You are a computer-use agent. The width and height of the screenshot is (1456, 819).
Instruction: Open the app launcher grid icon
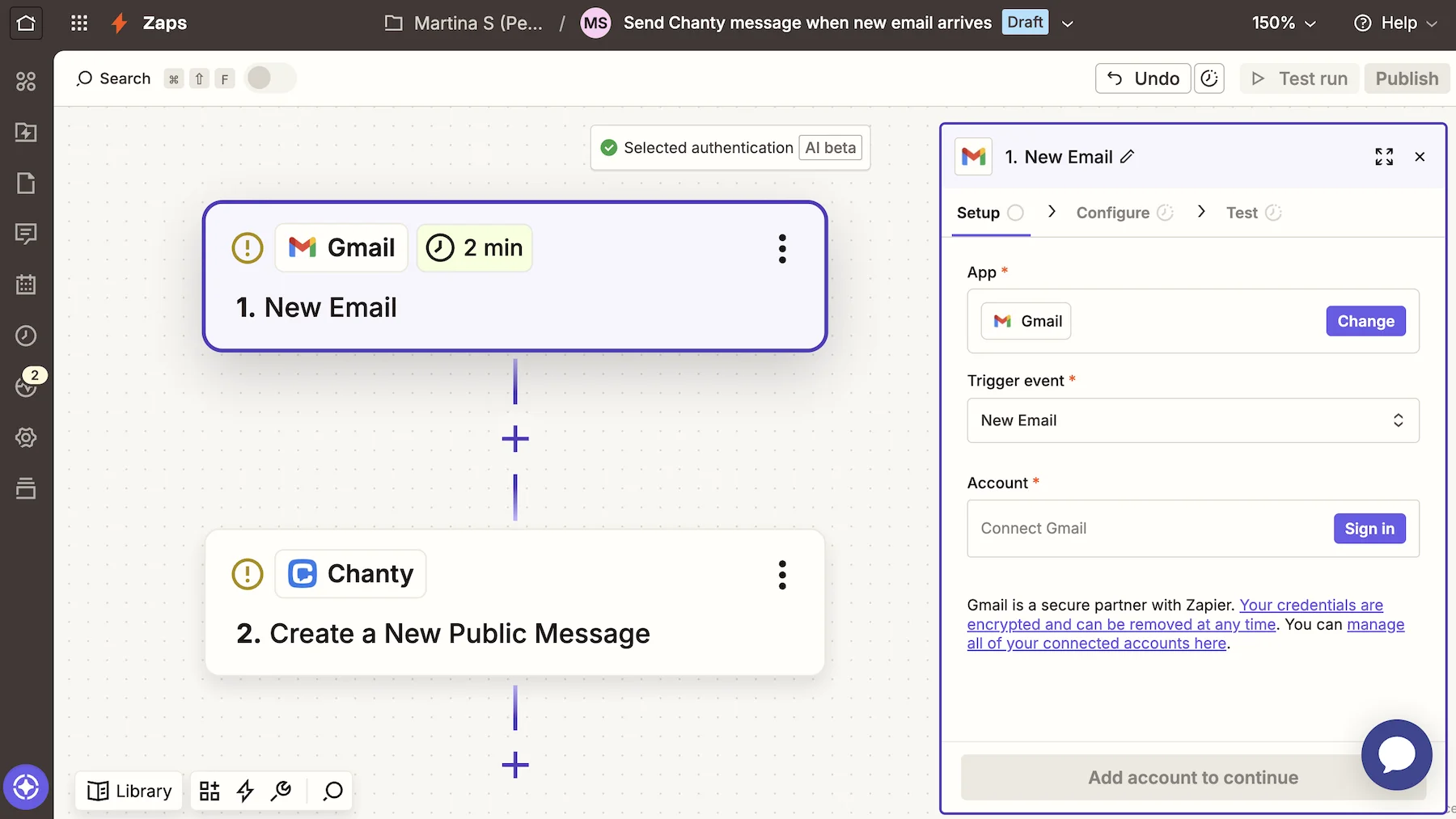tap(79, 23)
